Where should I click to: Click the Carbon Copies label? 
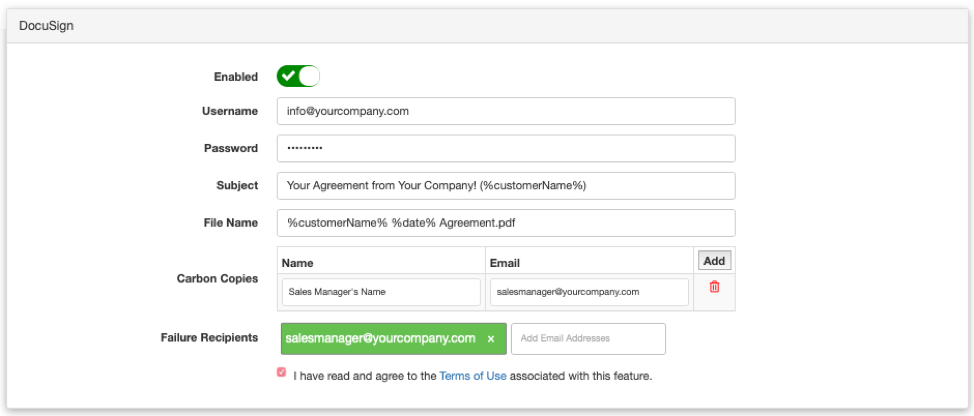pos(217,278)
